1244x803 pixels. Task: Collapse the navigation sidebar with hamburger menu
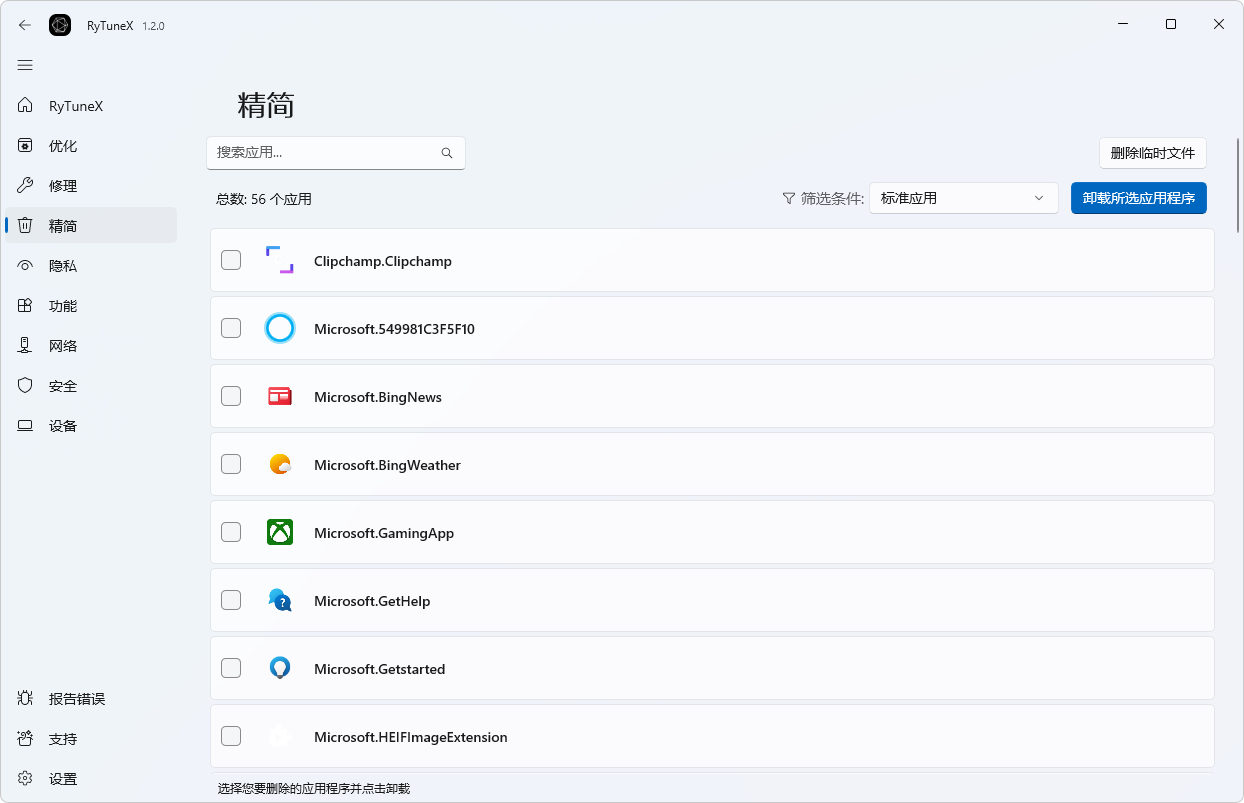point(25,65)
